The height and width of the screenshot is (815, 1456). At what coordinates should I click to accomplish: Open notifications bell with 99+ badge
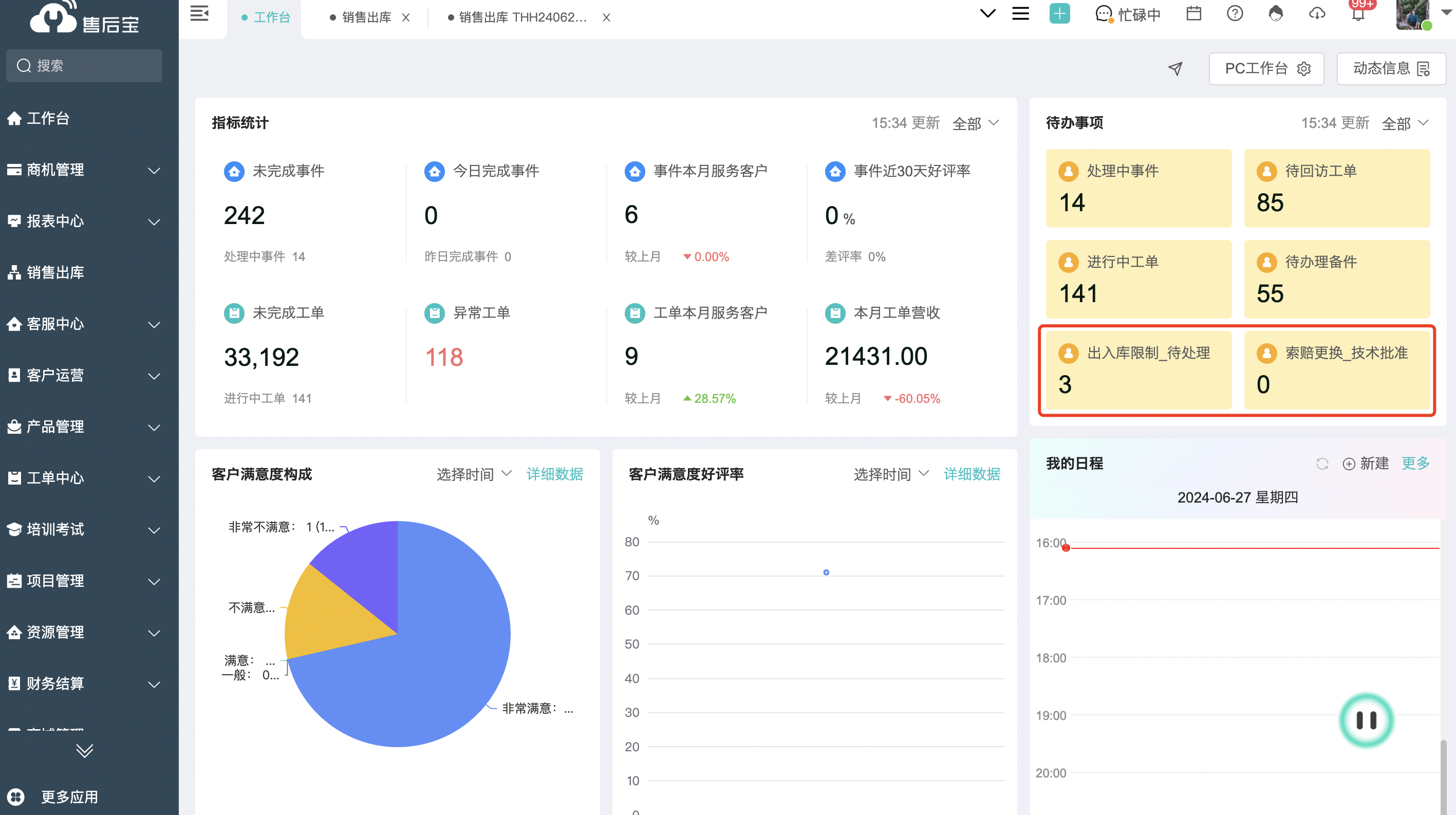(1359, 12)
